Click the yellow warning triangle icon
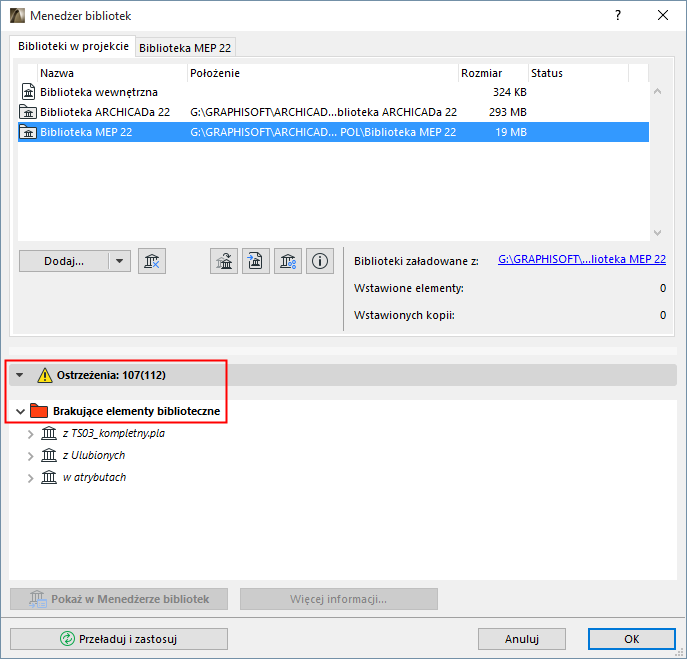The height and width of the screenshot is (659, 687). click(x=45, y=376)
